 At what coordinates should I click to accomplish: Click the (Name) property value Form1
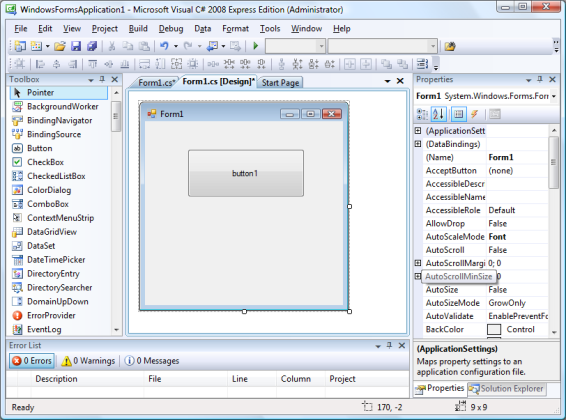[x=517, y=157]
